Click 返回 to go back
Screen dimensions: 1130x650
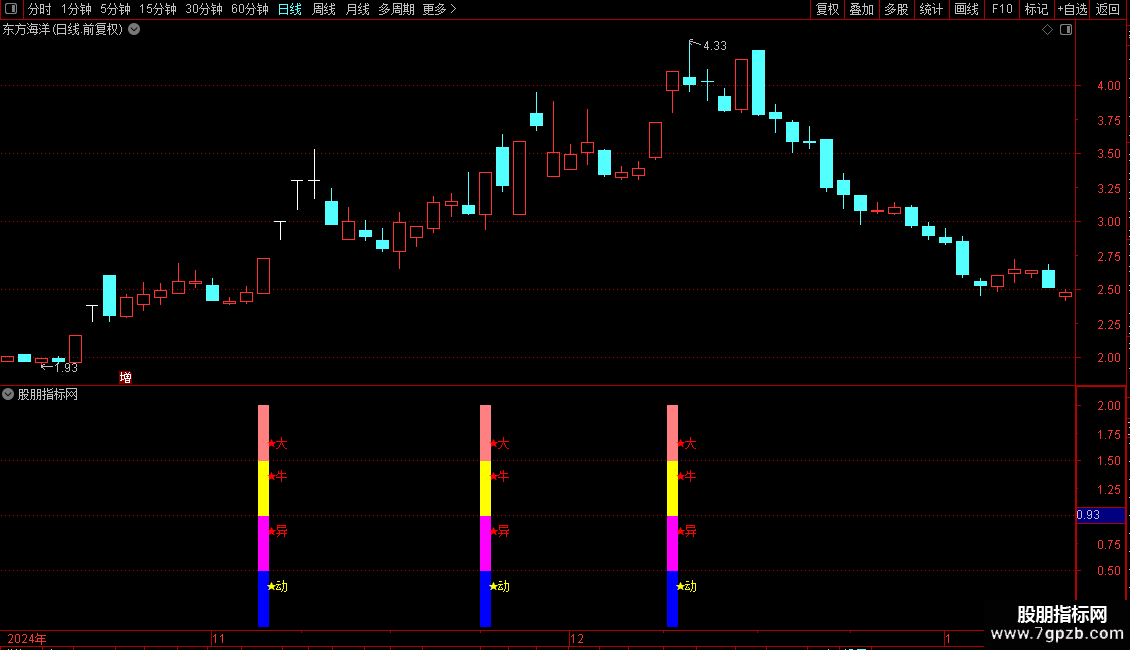[1108, 9]
